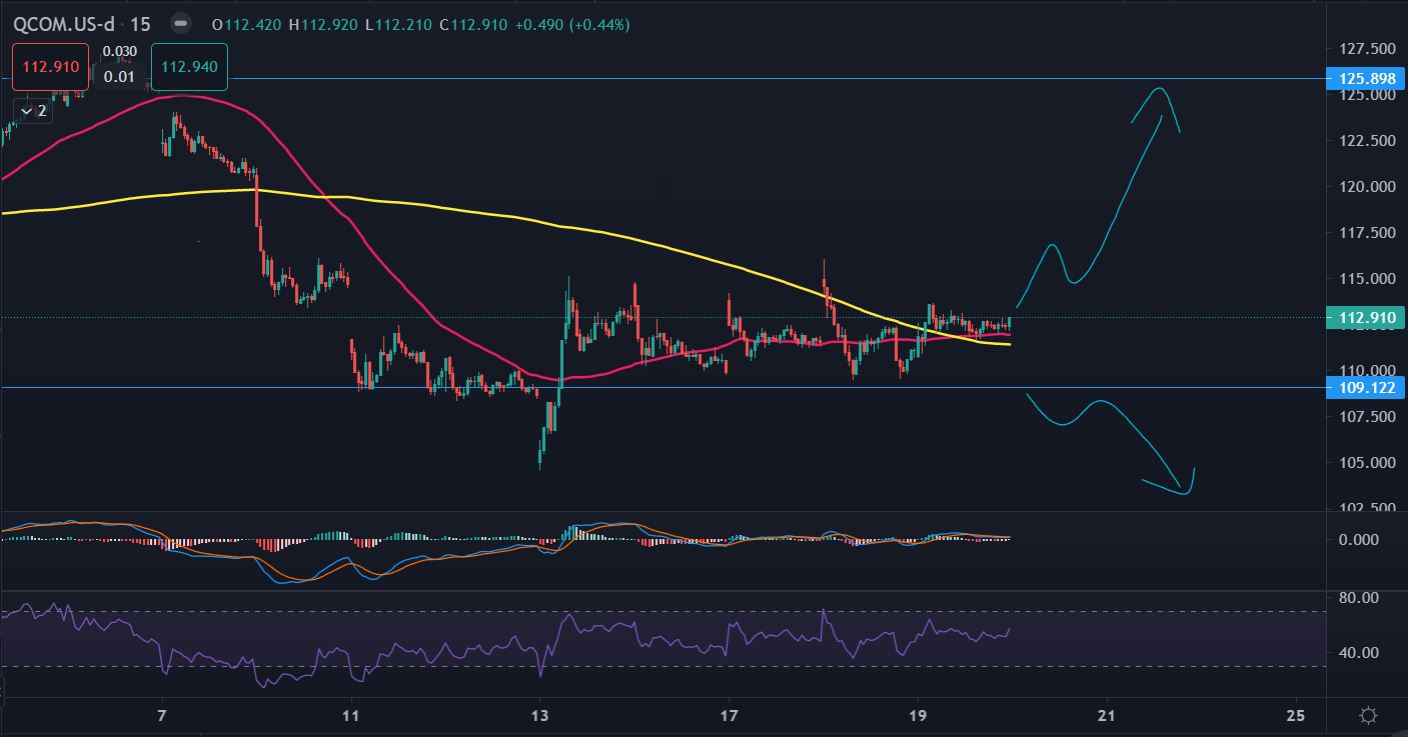Click the 0.01 order quantity field
Image resolution: width=1408 pixels, height=737 pixels.
pyautogui.click(x=119, y=77)
